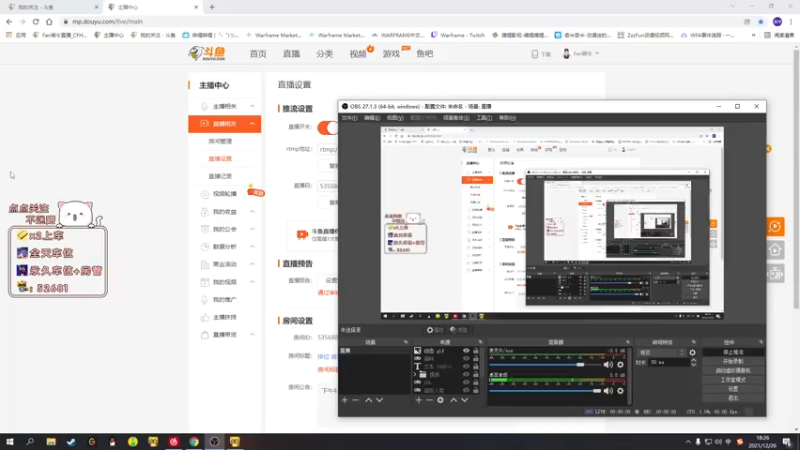Expand the 数据分析 sidebar section
The width and height of the screenshot is (800, 450).
point(252,246)
